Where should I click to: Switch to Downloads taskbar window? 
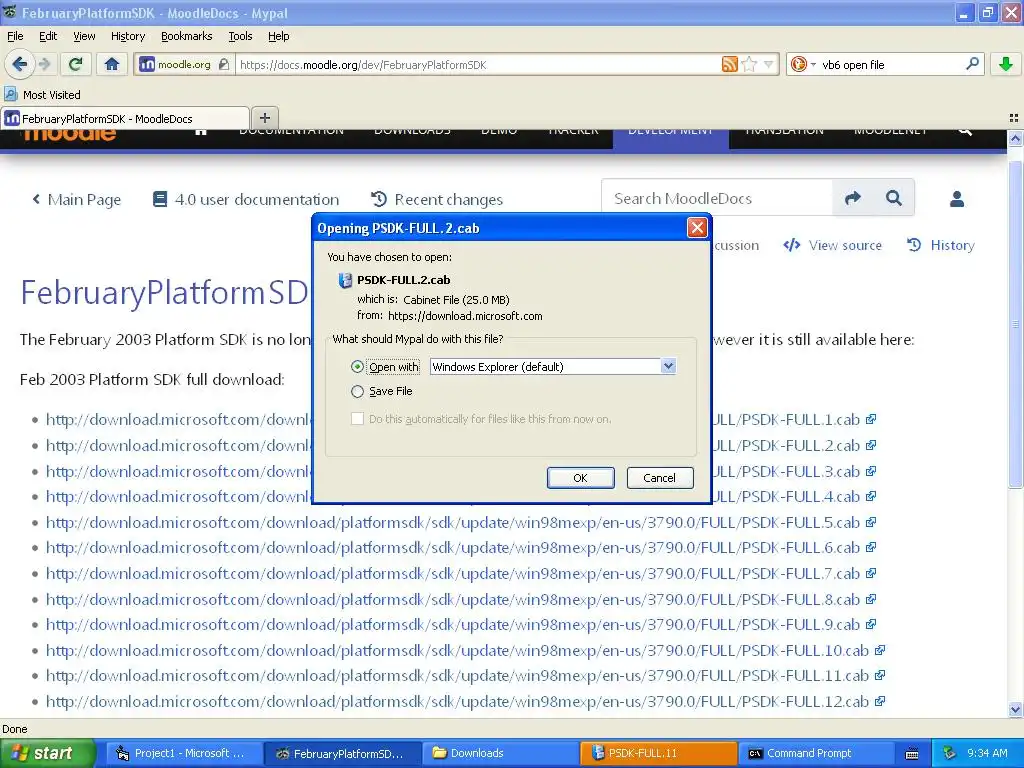tap(500, 753)
